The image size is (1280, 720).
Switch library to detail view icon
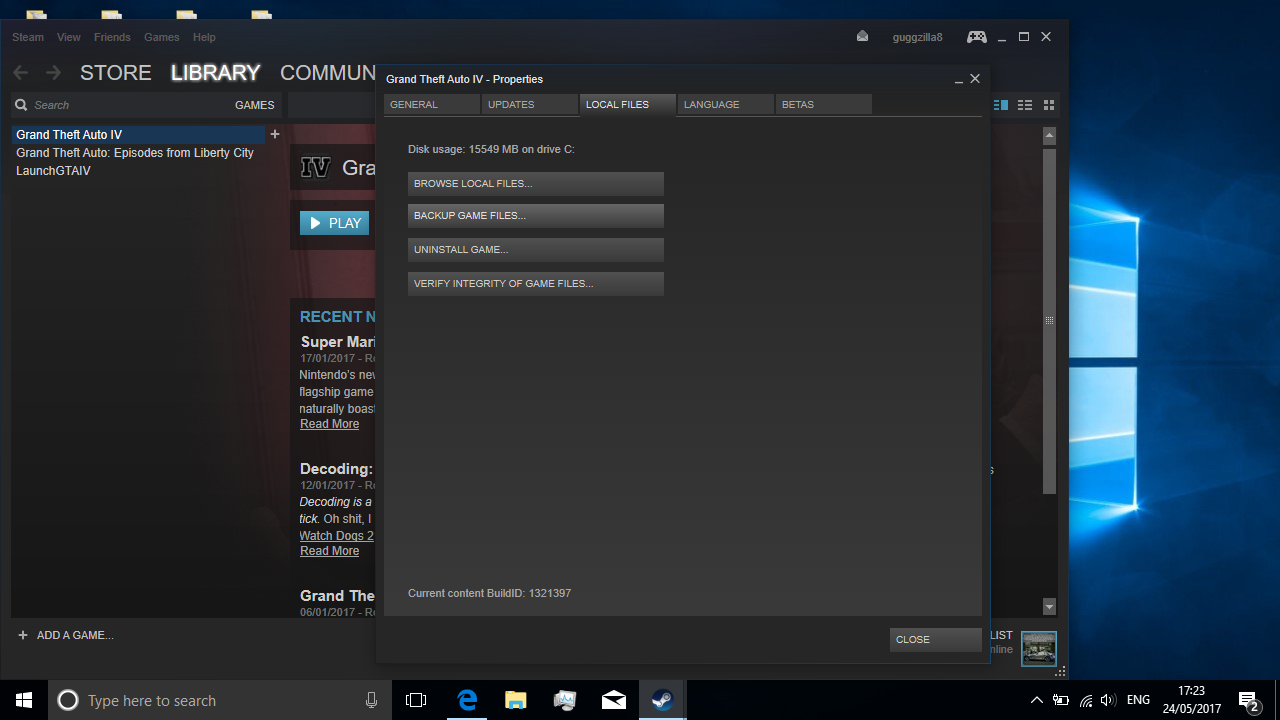coord(1001,105)
